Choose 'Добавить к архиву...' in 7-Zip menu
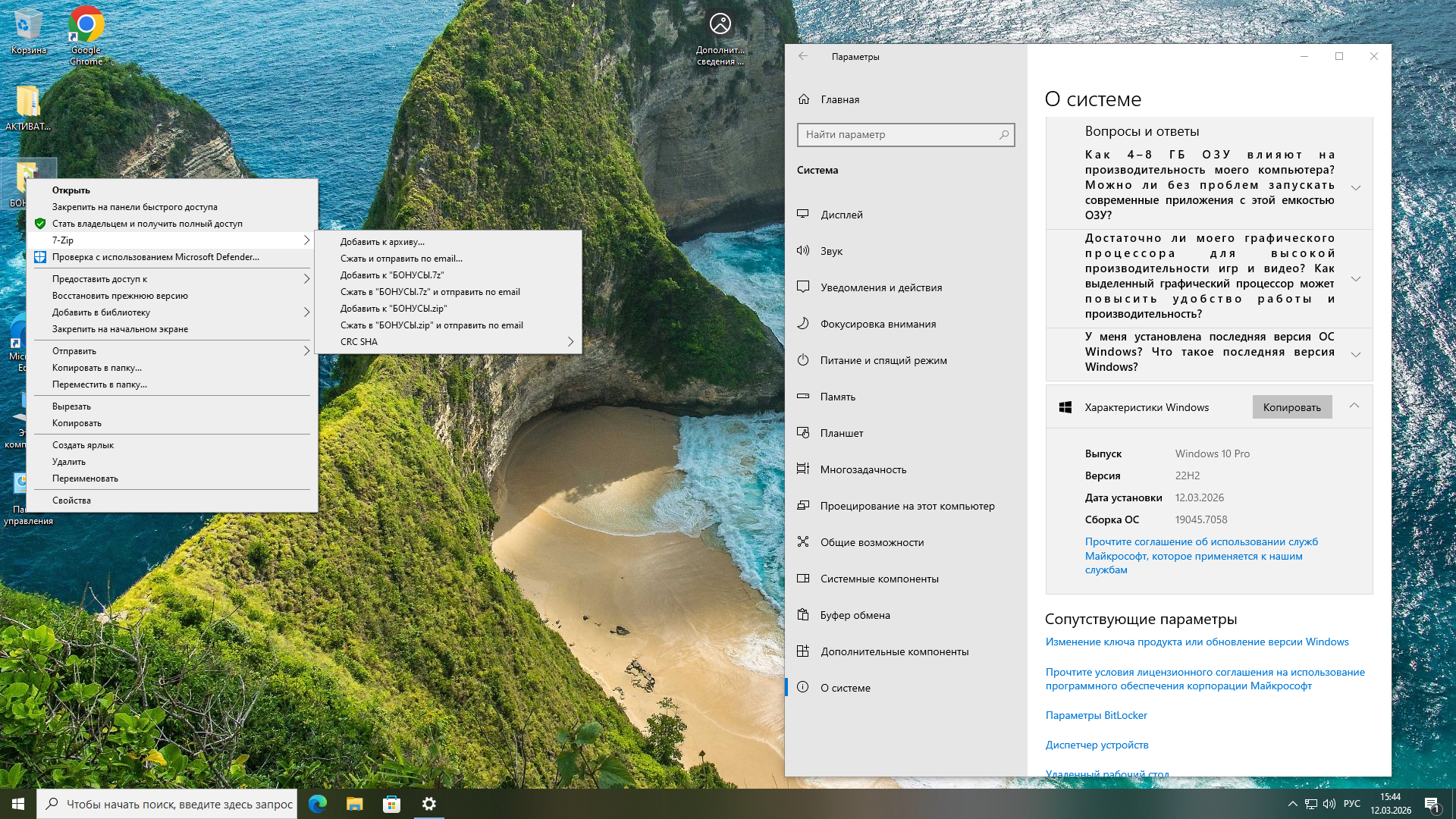The height and width of the screenshot is (819, 1456). coord(382,242)
